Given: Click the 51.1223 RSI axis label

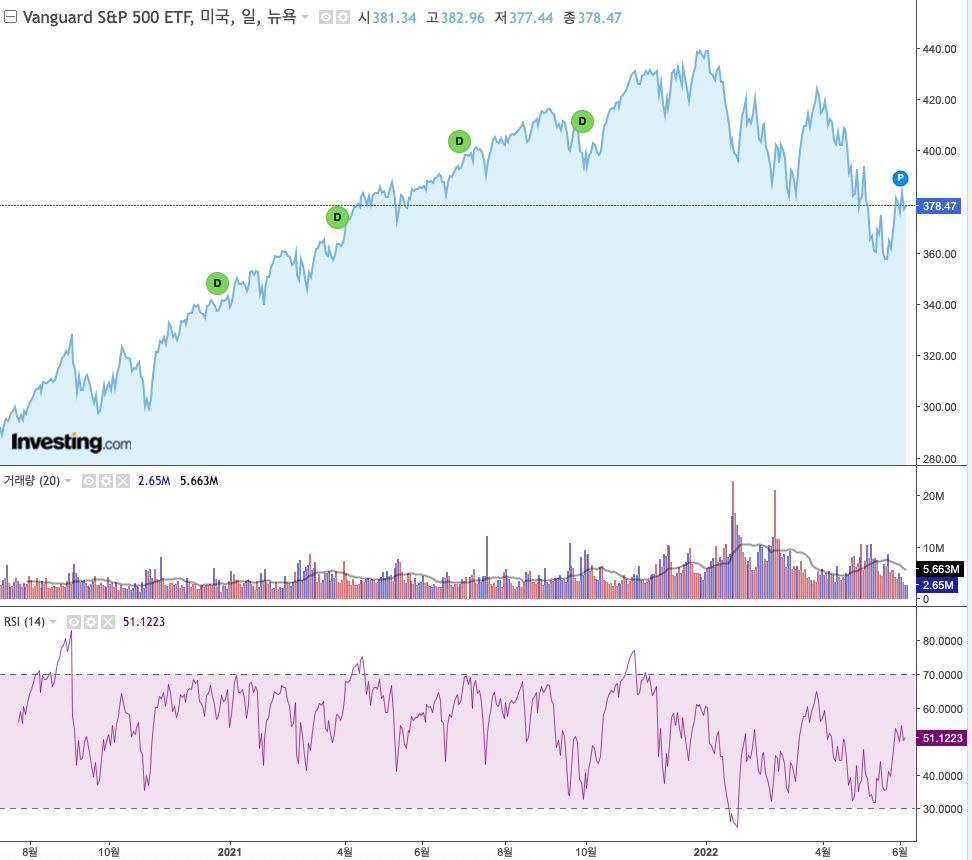Looking at the screenshot, I should click(x=942, y=738).
